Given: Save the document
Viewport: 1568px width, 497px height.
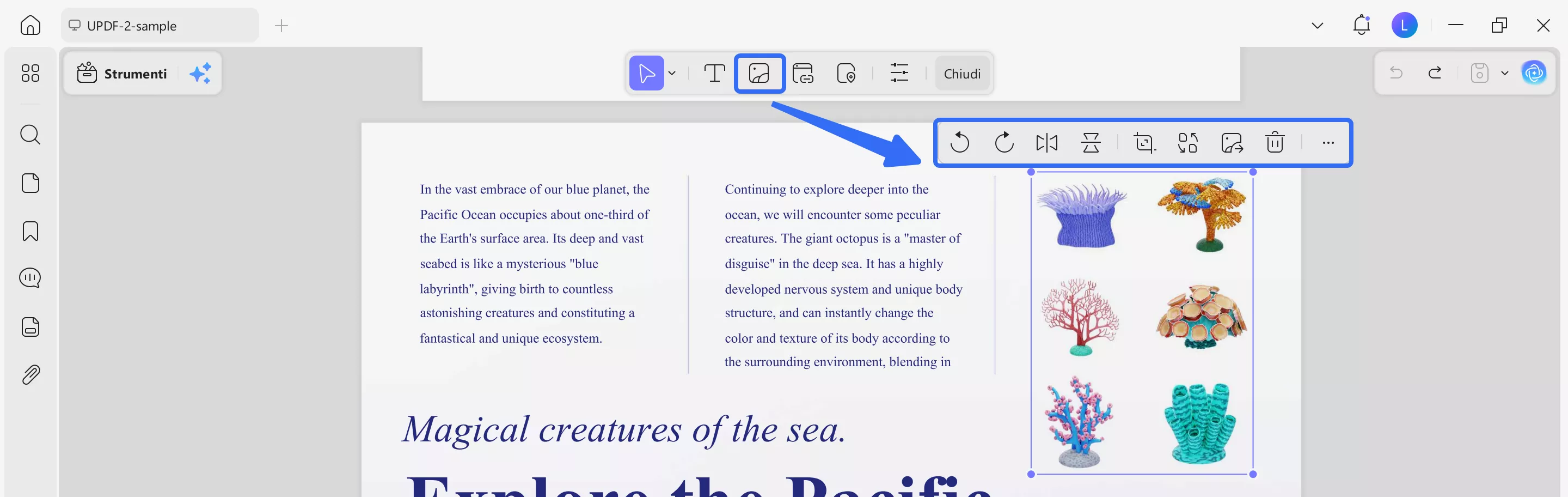Looking at the screenshot, I should point(1479,74).
